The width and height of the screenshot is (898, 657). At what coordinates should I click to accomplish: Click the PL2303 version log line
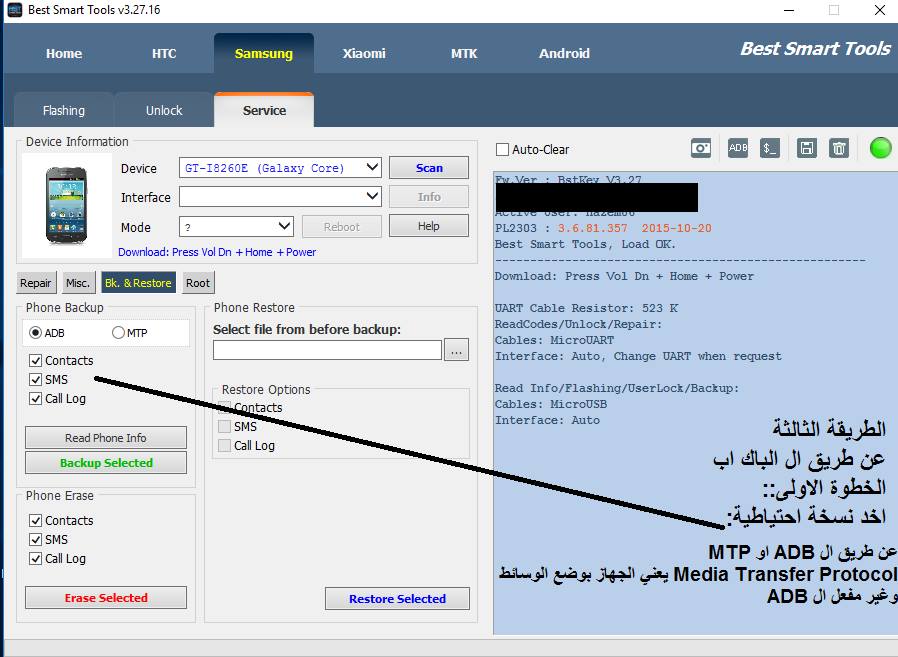click(603, 228)
